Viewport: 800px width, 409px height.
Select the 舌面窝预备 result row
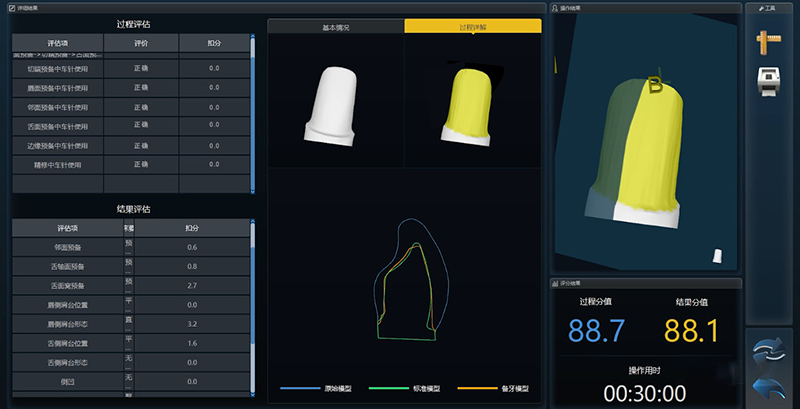[x=130, y=285]
